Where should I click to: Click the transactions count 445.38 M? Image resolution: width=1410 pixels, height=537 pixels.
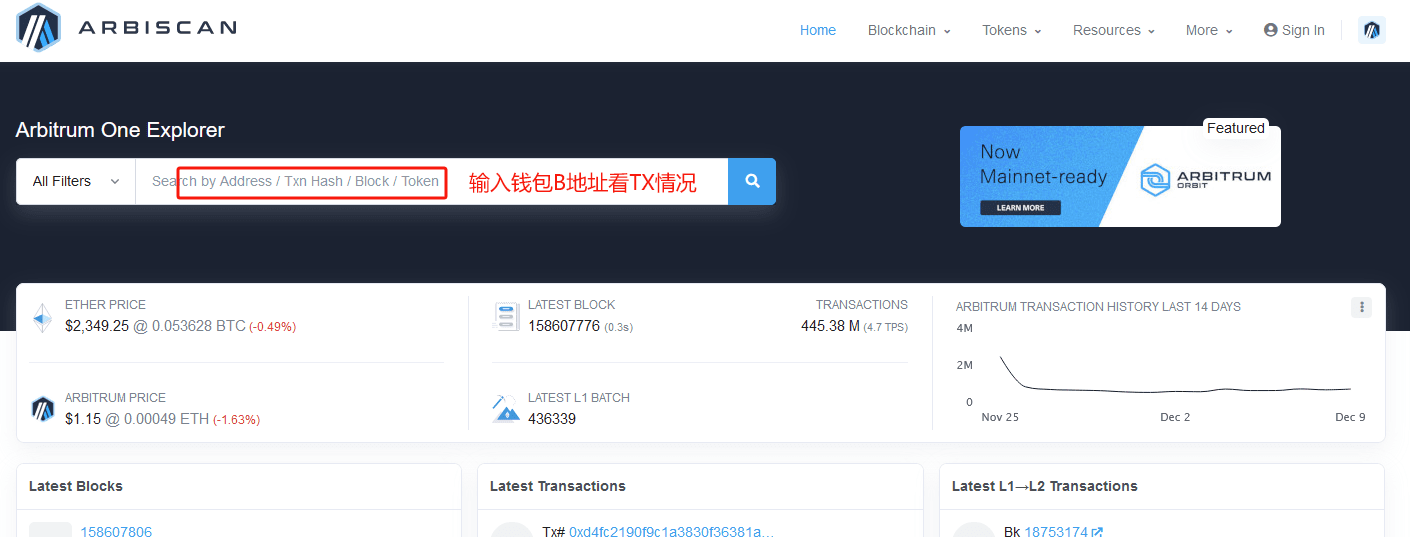click(830, 326)
